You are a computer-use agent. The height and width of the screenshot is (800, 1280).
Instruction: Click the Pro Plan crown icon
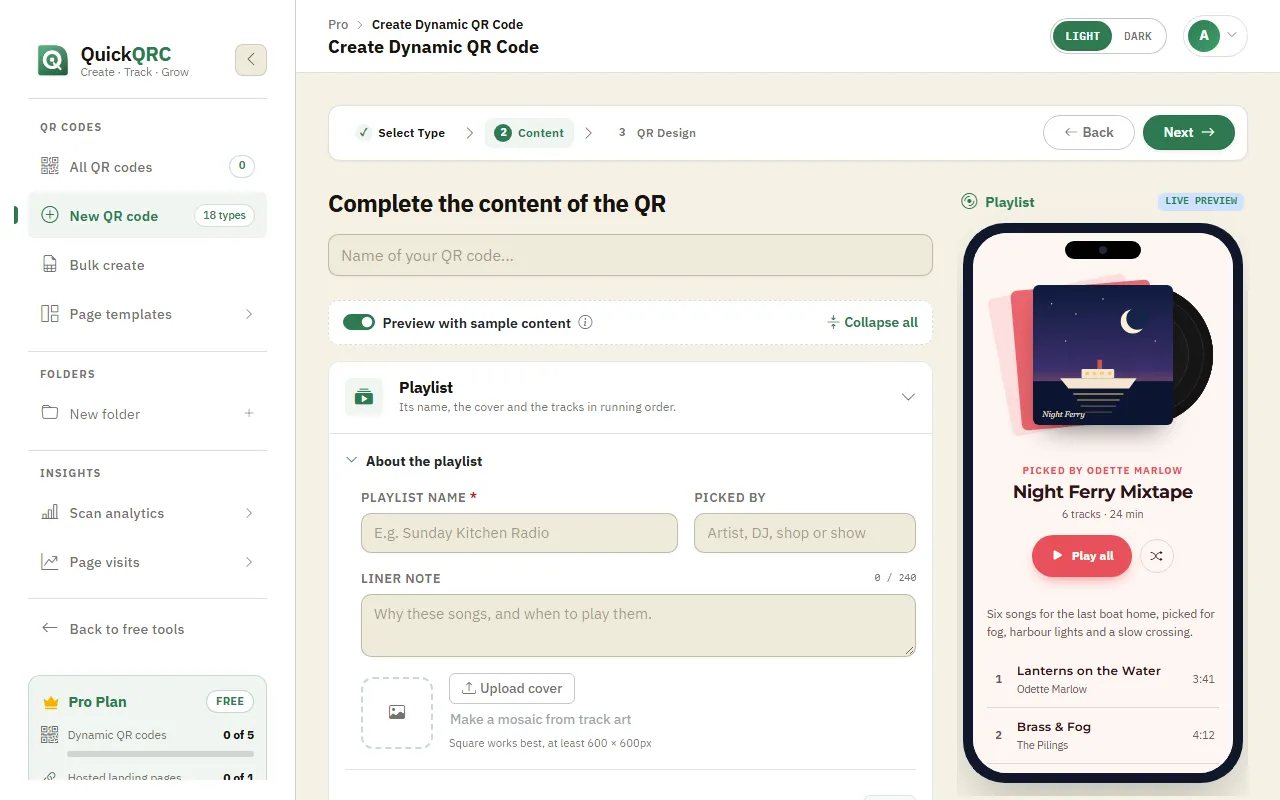[51, 702]
